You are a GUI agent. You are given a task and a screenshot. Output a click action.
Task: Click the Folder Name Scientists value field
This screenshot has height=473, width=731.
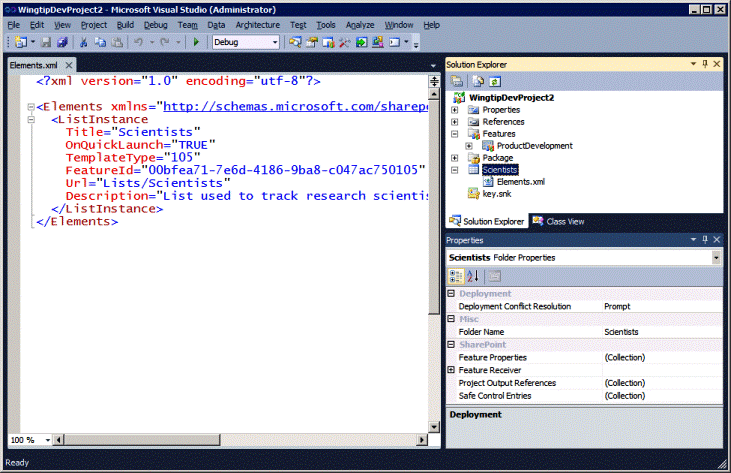coord(662,332)
